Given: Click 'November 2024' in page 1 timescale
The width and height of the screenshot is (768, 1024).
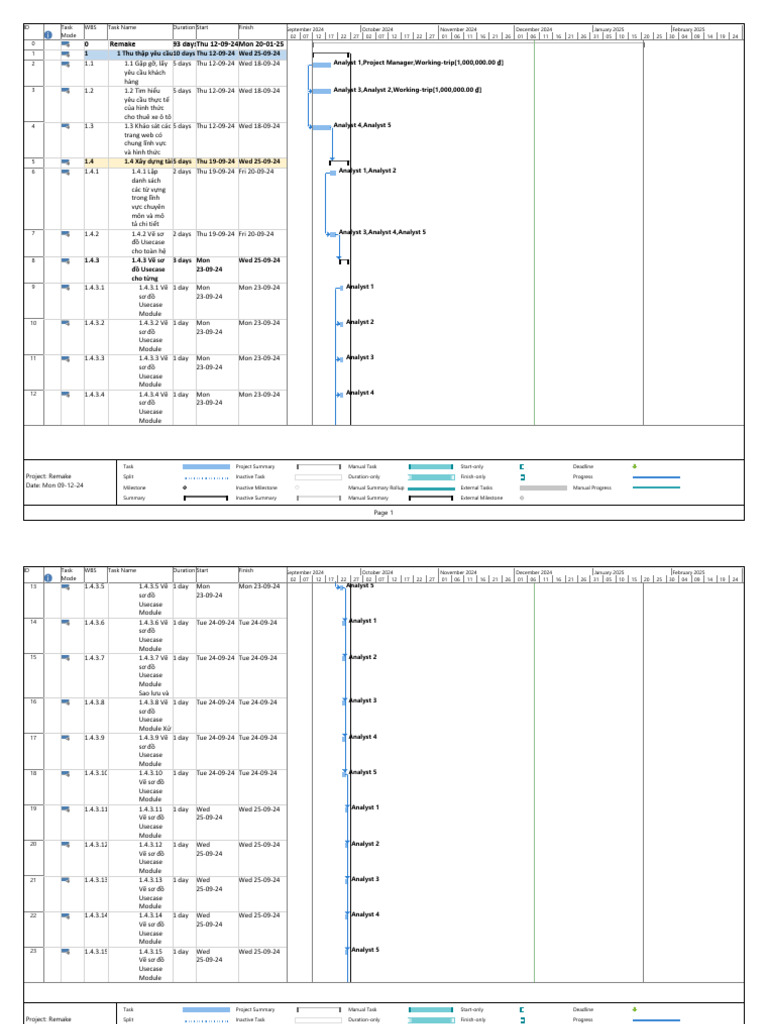Looking at the screenshot, I should (458, 29).
